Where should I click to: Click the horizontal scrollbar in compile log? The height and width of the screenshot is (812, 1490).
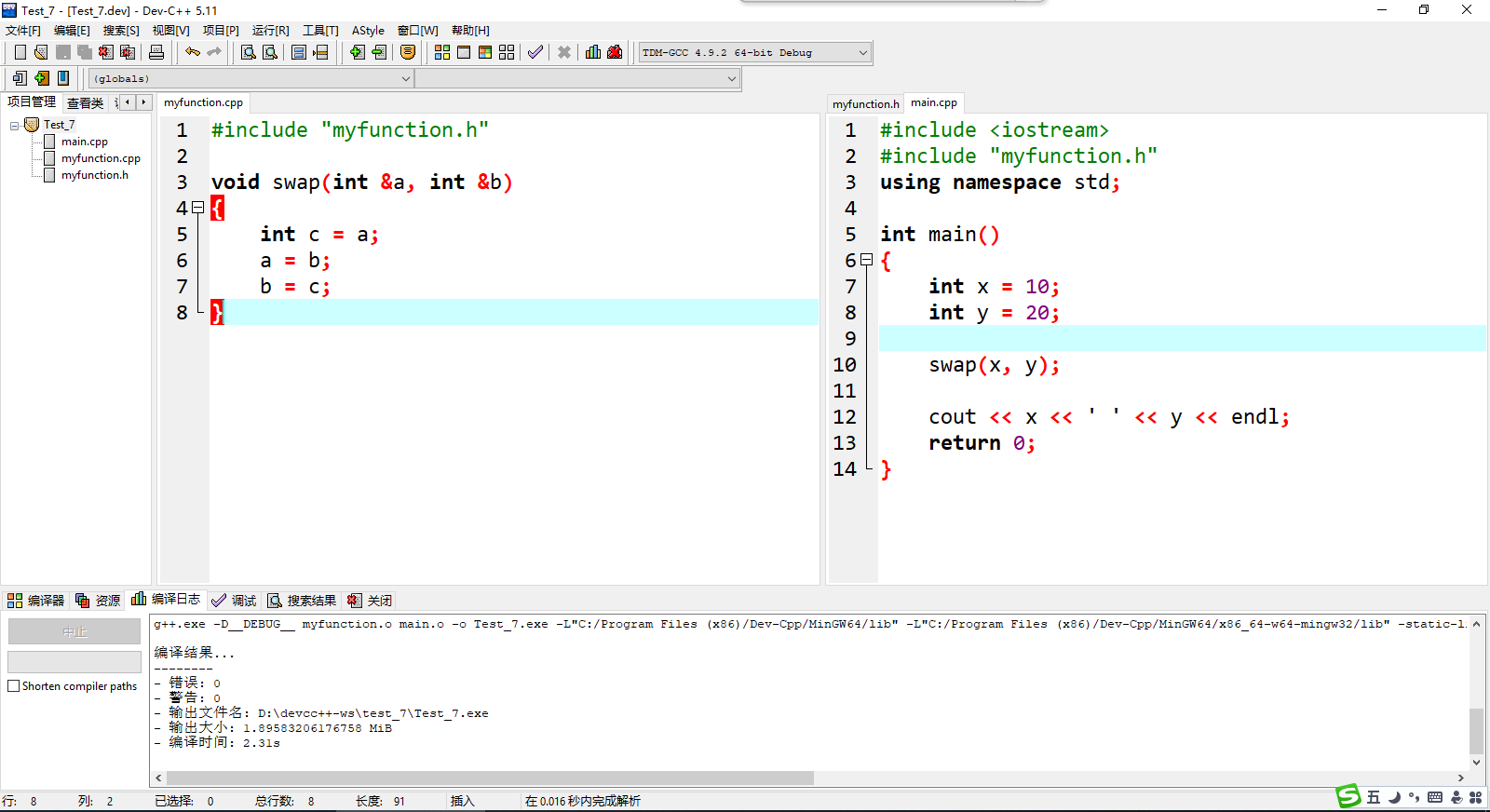[x=489, y=778]
